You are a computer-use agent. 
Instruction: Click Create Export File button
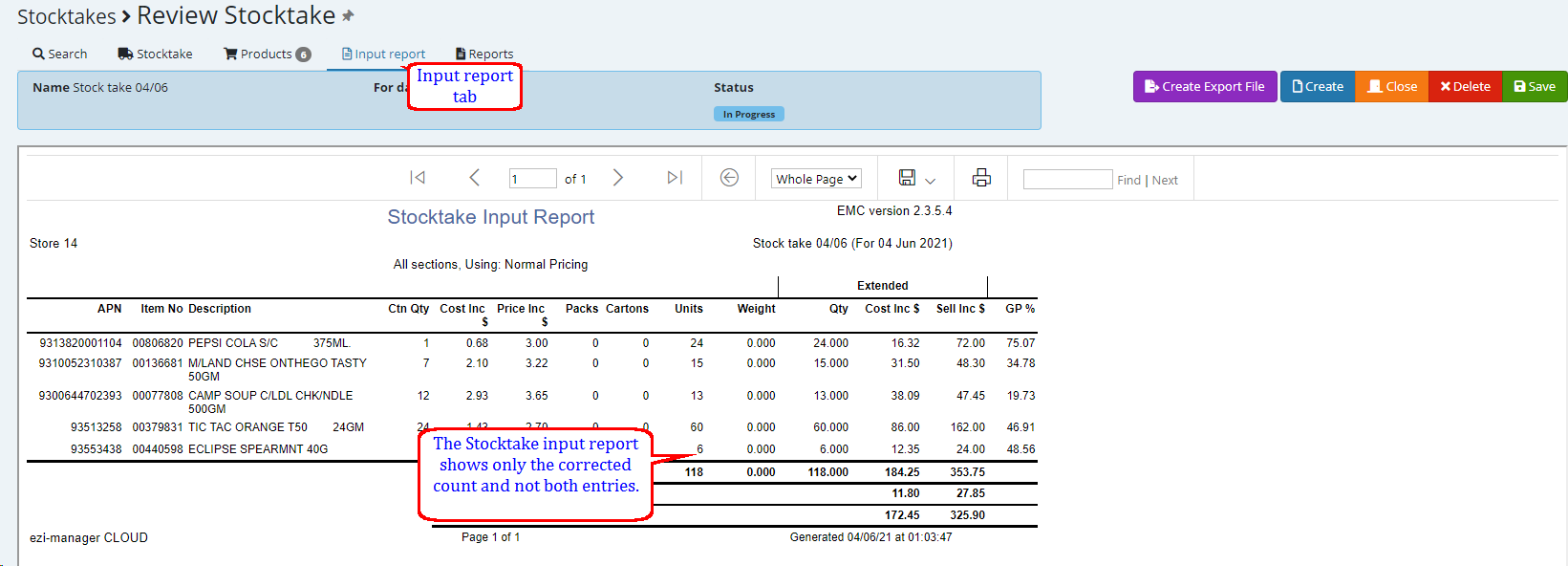(x=1205, y=87)
